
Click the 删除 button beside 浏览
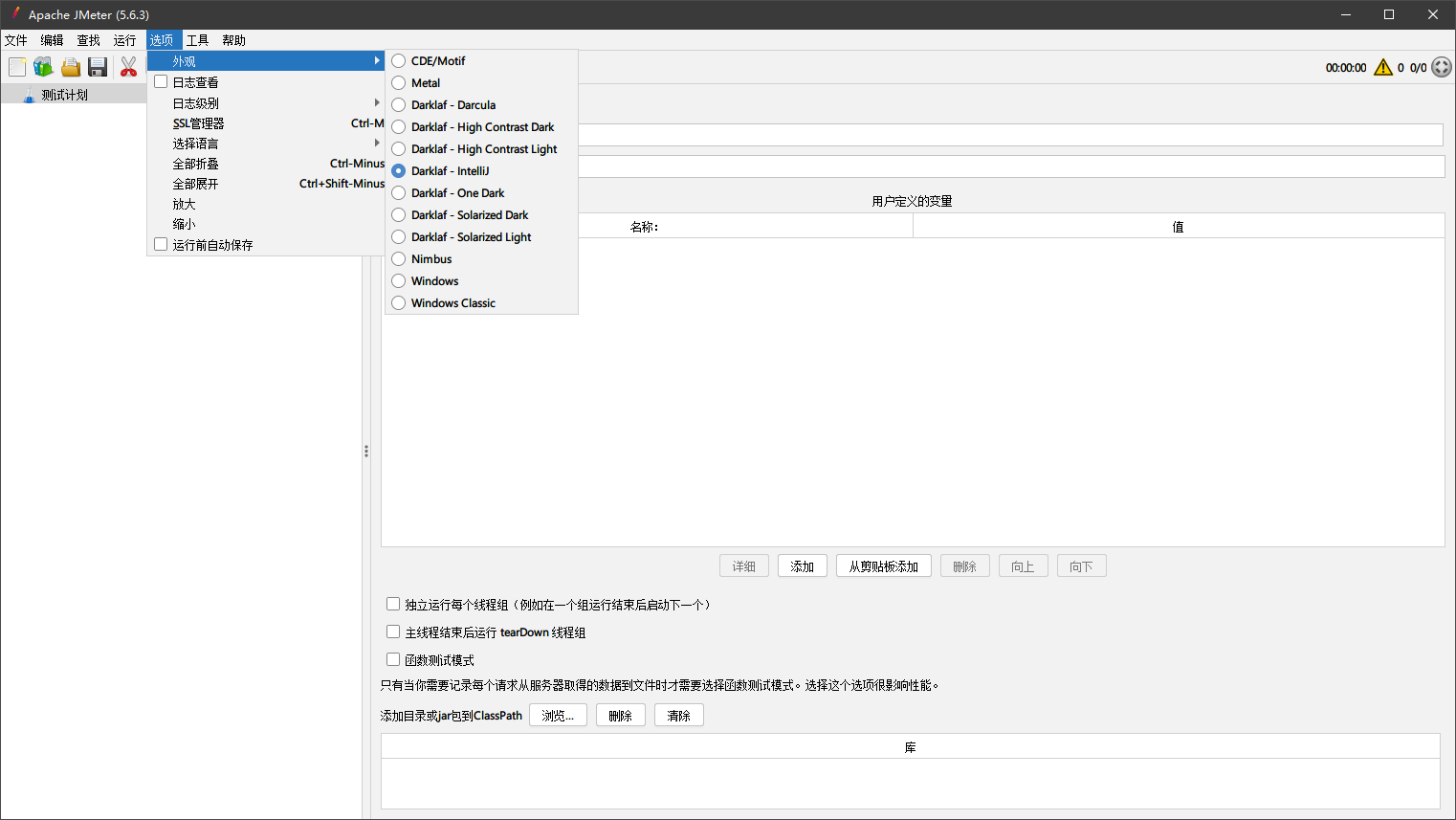click(621, 716)
